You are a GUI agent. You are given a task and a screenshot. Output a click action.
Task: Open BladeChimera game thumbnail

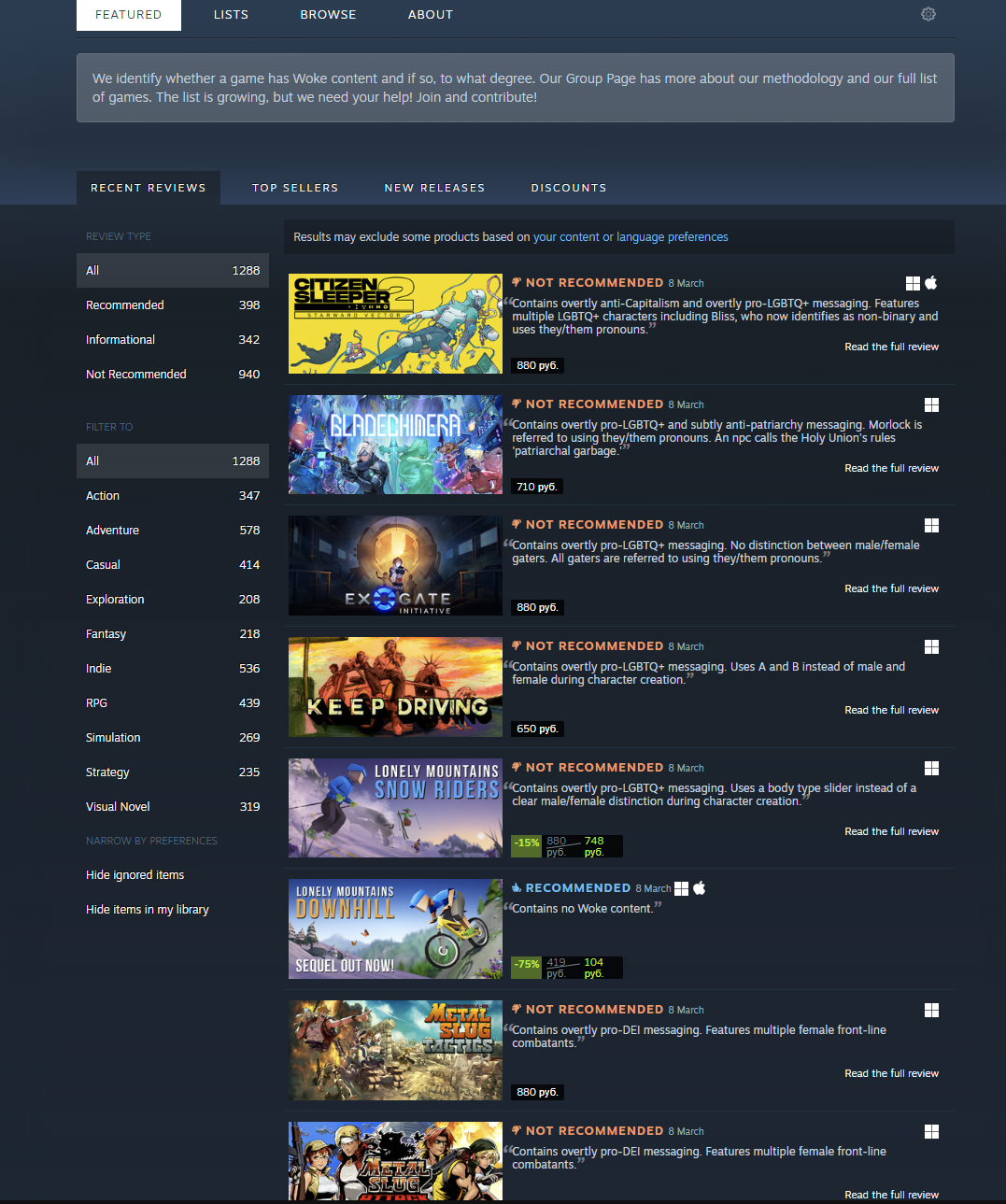(395, 445)
